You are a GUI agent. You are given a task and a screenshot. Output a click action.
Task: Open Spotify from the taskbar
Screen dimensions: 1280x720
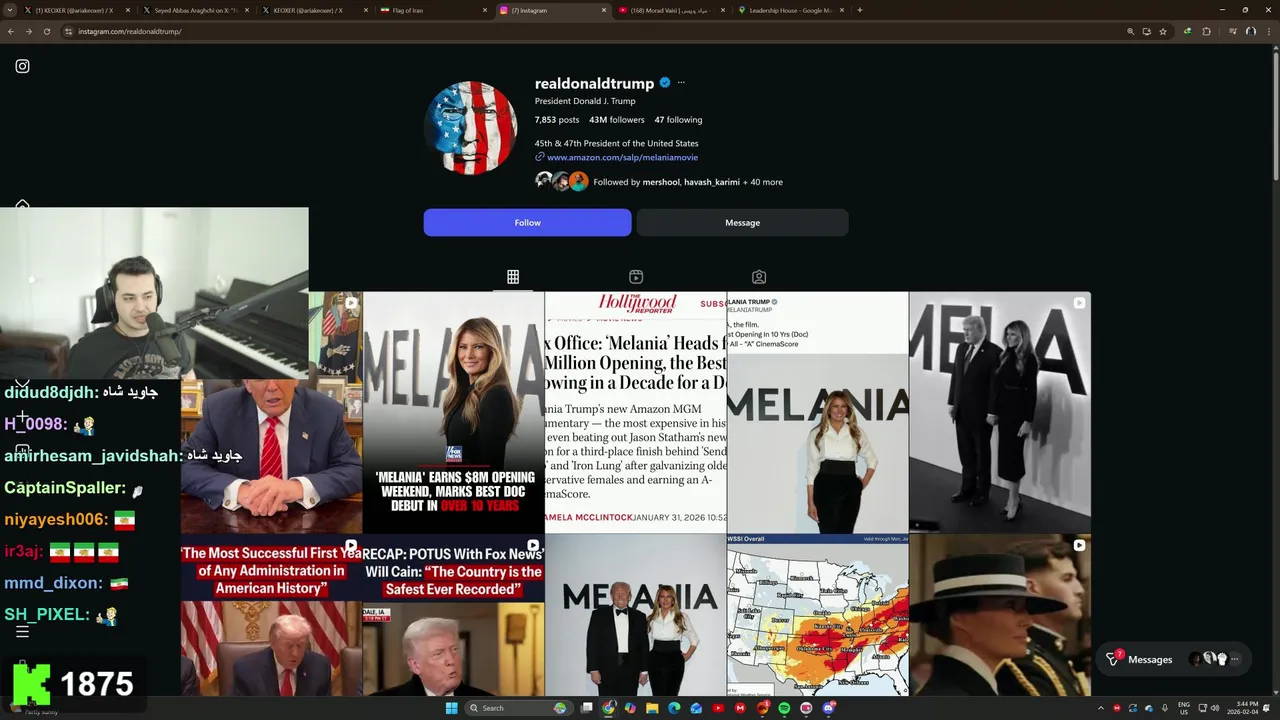tap(784, 708)
